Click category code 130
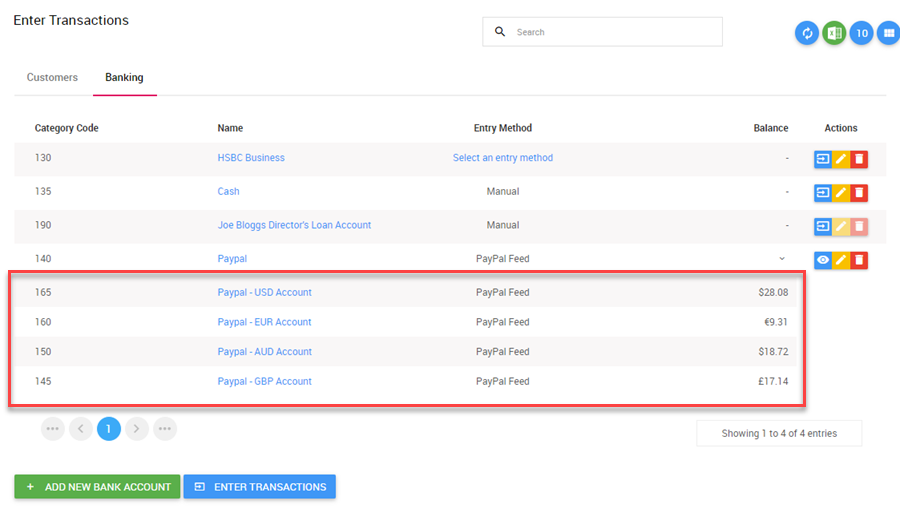The width and height of the screenshot is (900, 529). click(43, 158)
